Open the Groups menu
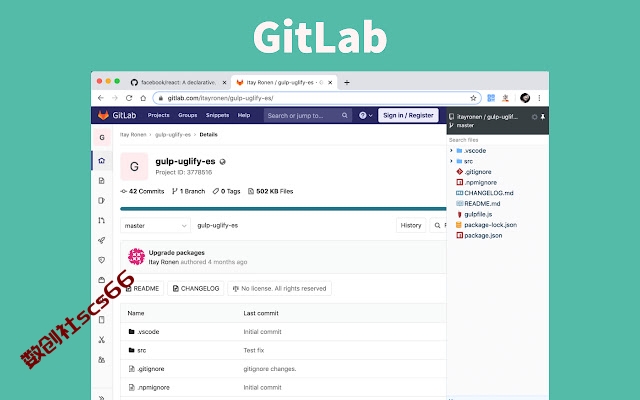 coord(187,115)
